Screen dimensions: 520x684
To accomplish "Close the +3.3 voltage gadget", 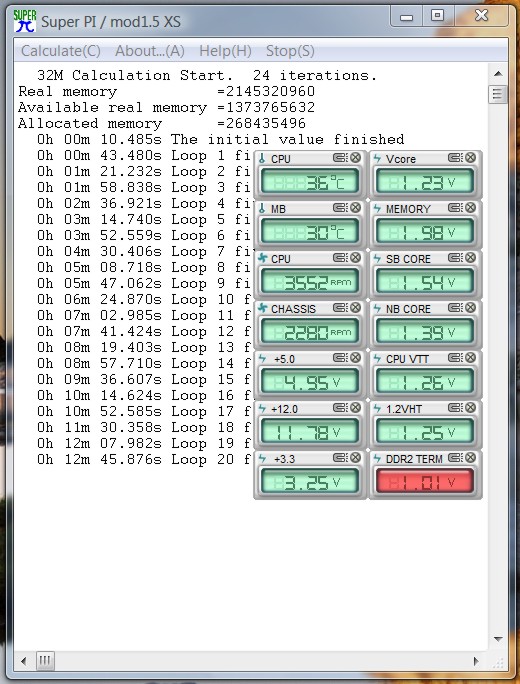I will (356, 458).
